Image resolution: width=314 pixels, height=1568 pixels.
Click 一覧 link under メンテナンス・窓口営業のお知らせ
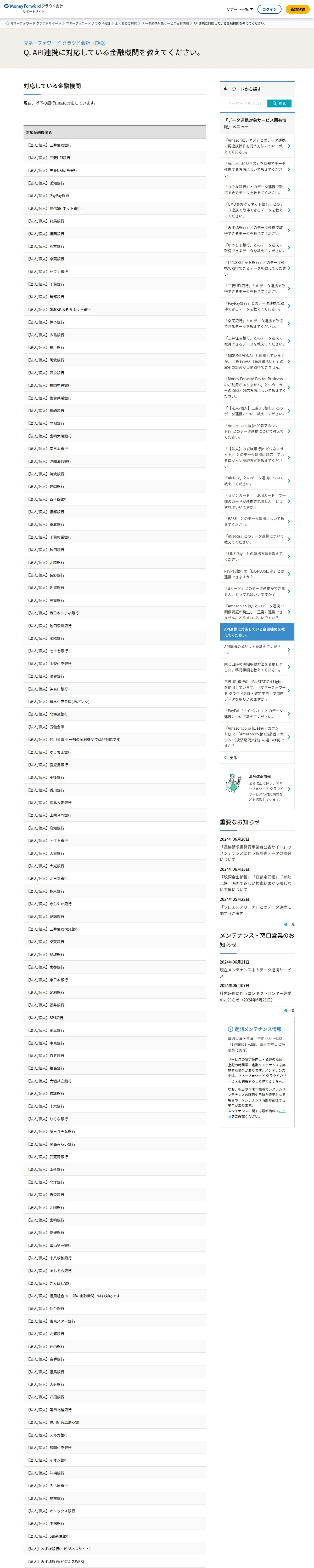[x=290, y=1011]
